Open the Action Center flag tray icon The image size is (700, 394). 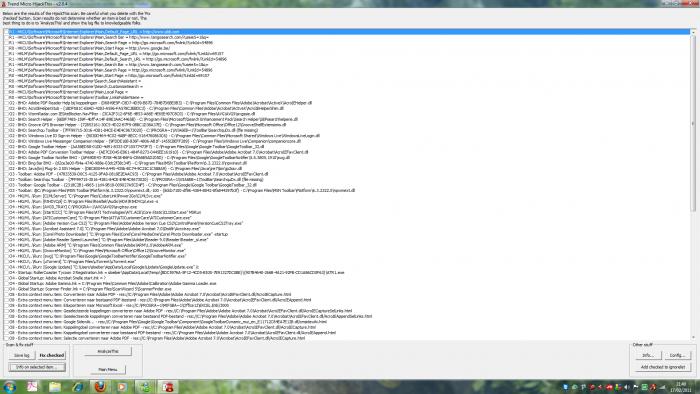coord(635,387)
